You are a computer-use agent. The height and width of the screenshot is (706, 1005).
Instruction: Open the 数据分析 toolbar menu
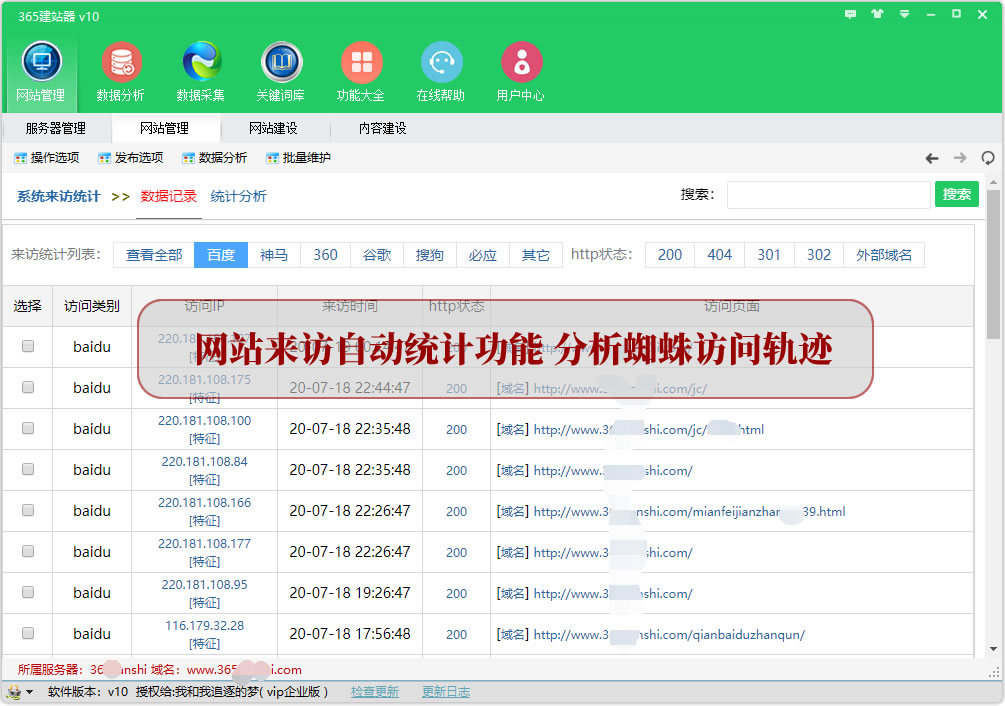pos(215,158)
